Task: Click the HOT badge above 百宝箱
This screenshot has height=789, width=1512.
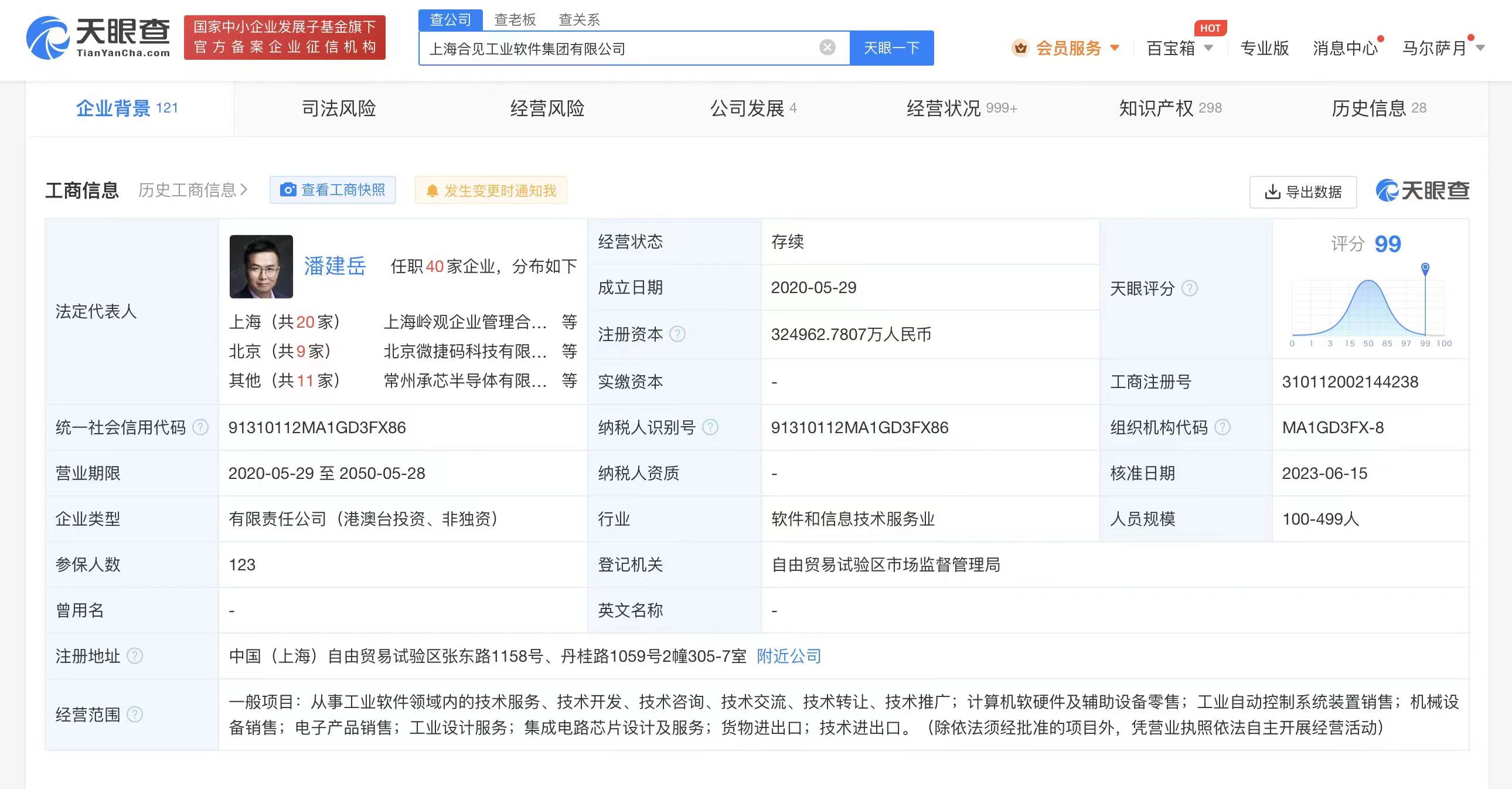Action: 1210,28
